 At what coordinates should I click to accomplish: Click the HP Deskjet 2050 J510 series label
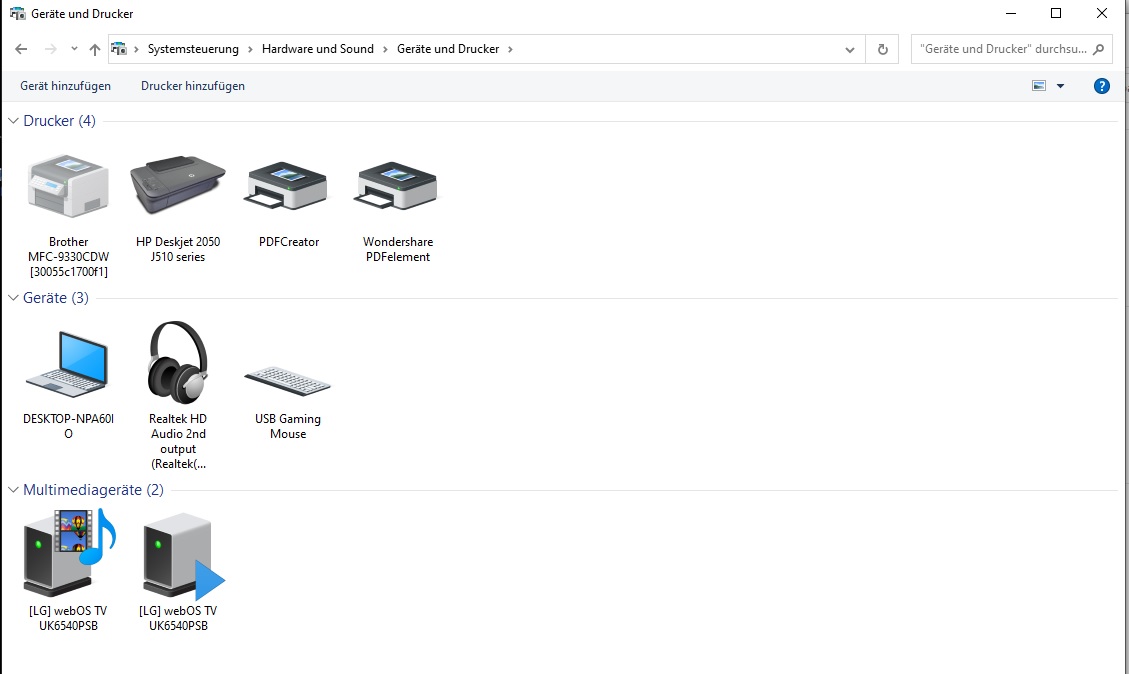click(178, 249)
